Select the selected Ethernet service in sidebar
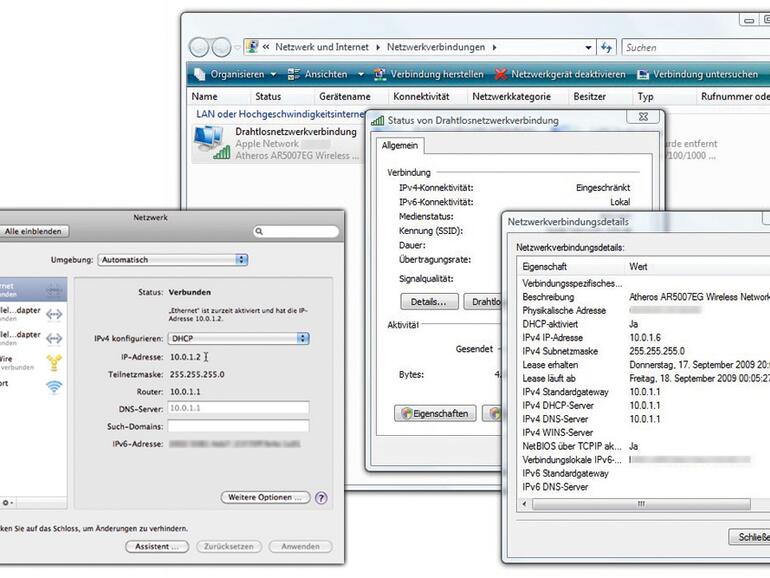This screenshot has height=578, width=770. point(33,290)
